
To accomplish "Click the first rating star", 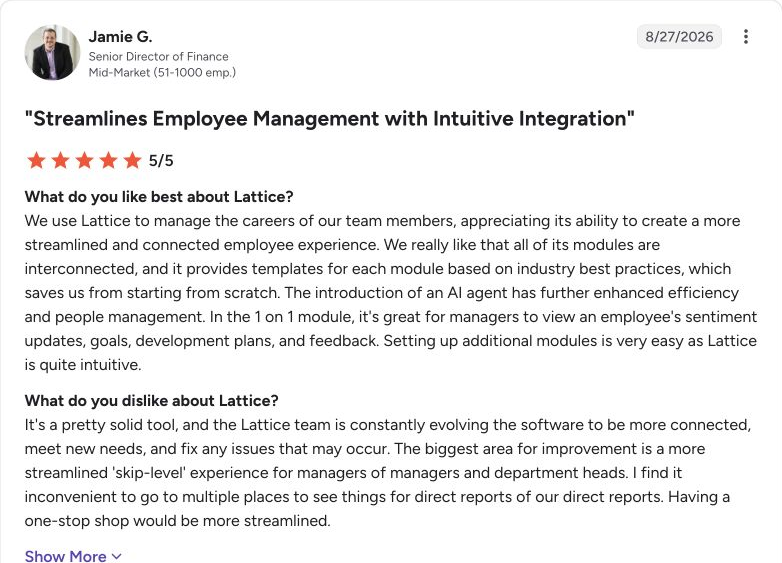I will 36,161.
